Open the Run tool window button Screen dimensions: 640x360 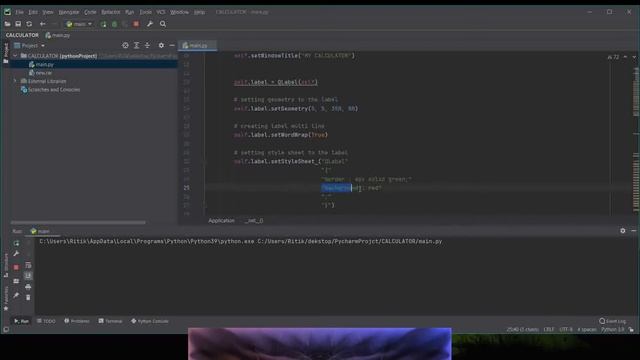pyautogui.click(x=21, y=321)
